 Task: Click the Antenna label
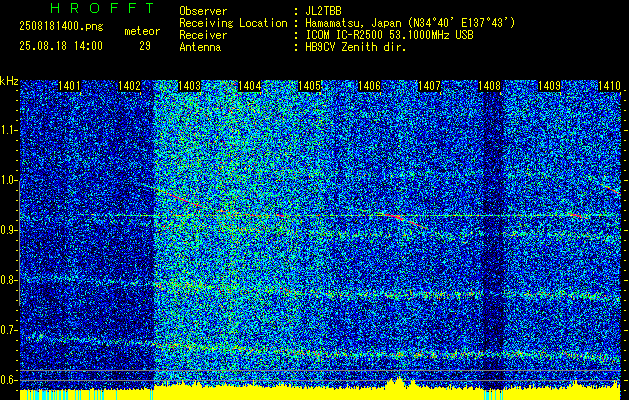point(200,47)
